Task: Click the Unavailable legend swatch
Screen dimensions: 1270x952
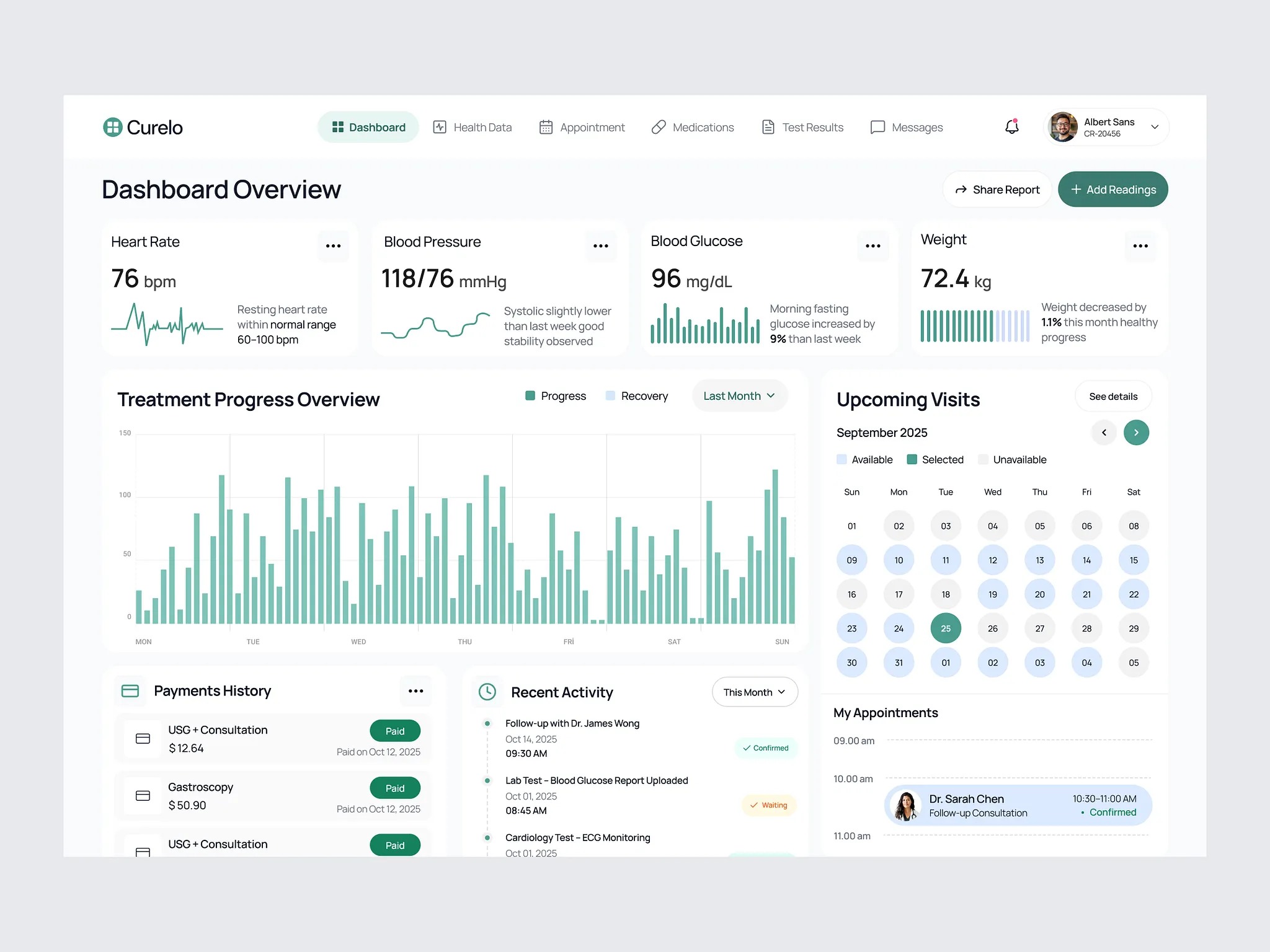Action: [983, 459]
